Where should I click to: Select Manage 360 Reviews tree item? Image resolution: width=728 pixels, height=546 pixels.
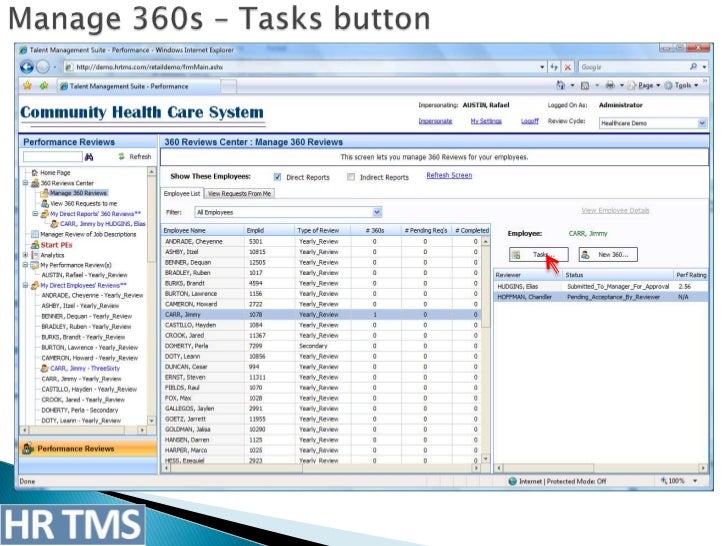78,193
